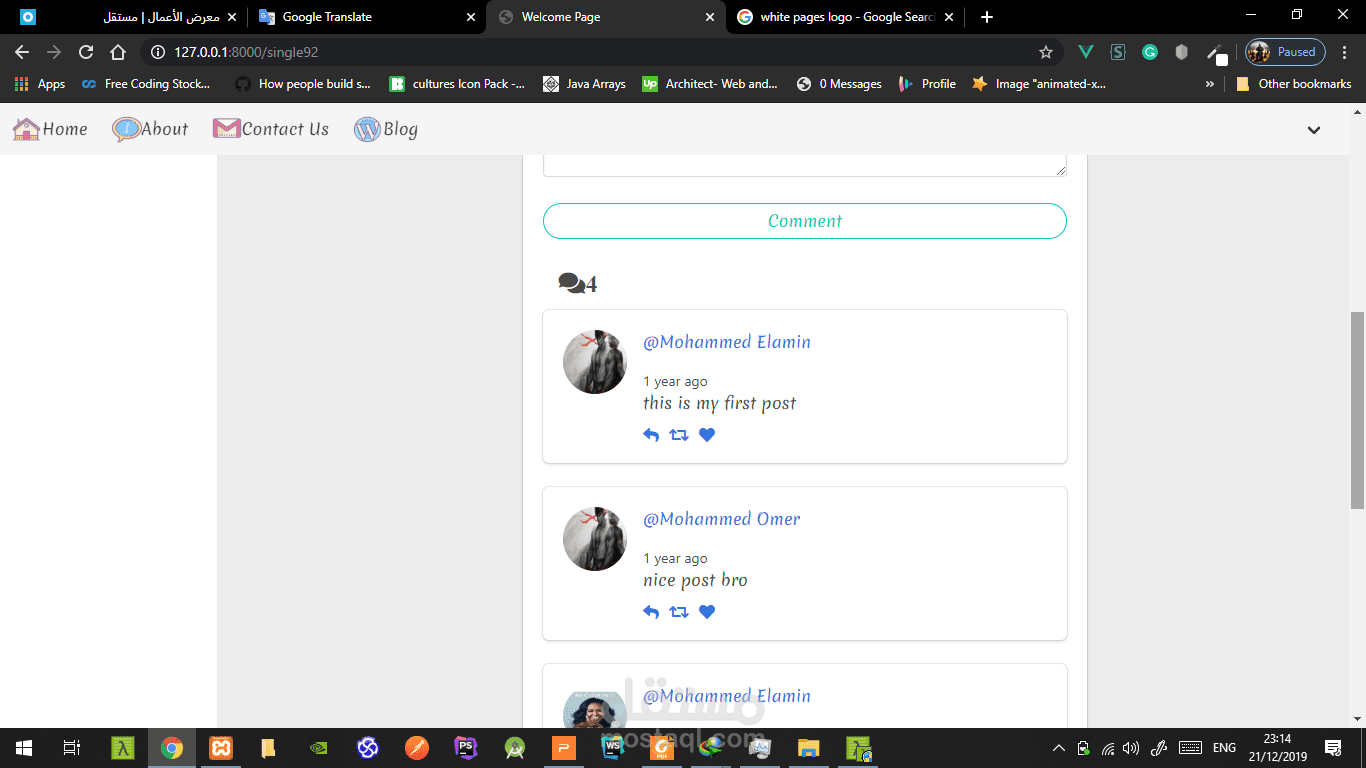
Task: Close the Welcome Page tab
Action: [x=710, y=17]
